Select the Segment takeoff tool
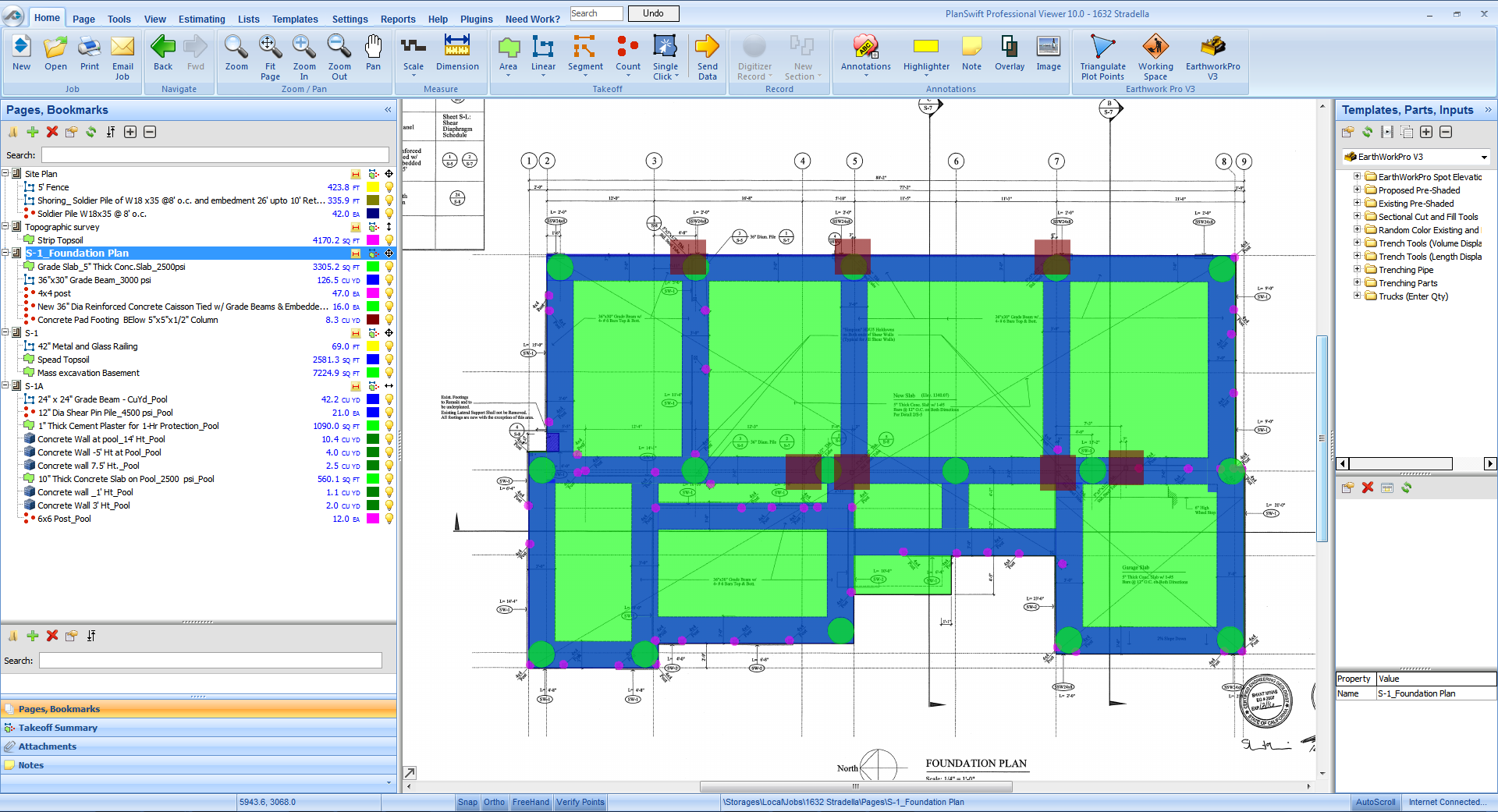This screenshot has height=812, width=1498. click(x=585, y=55)
